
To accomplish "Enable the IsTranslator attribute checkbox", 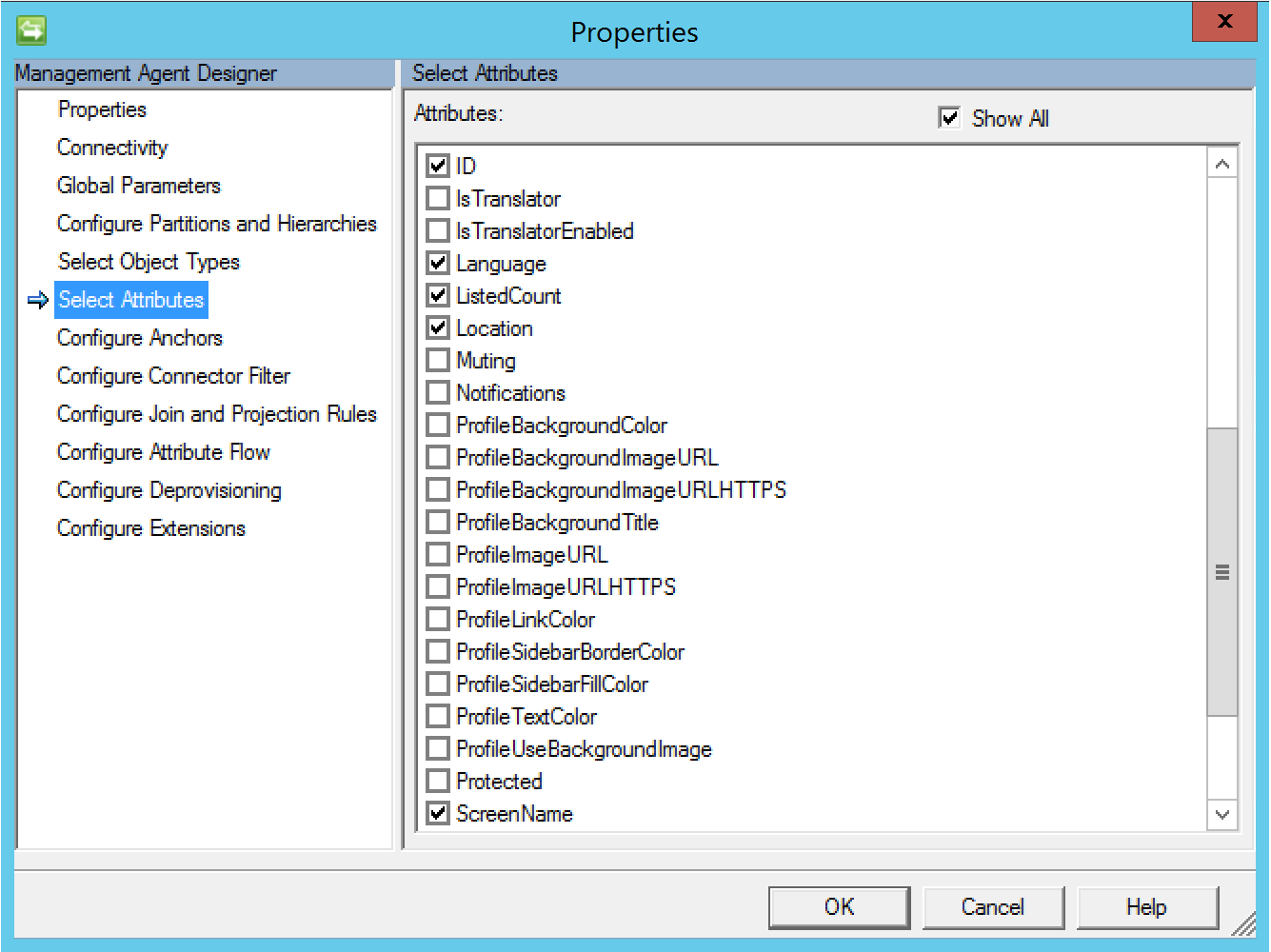I will coord(438,199).
